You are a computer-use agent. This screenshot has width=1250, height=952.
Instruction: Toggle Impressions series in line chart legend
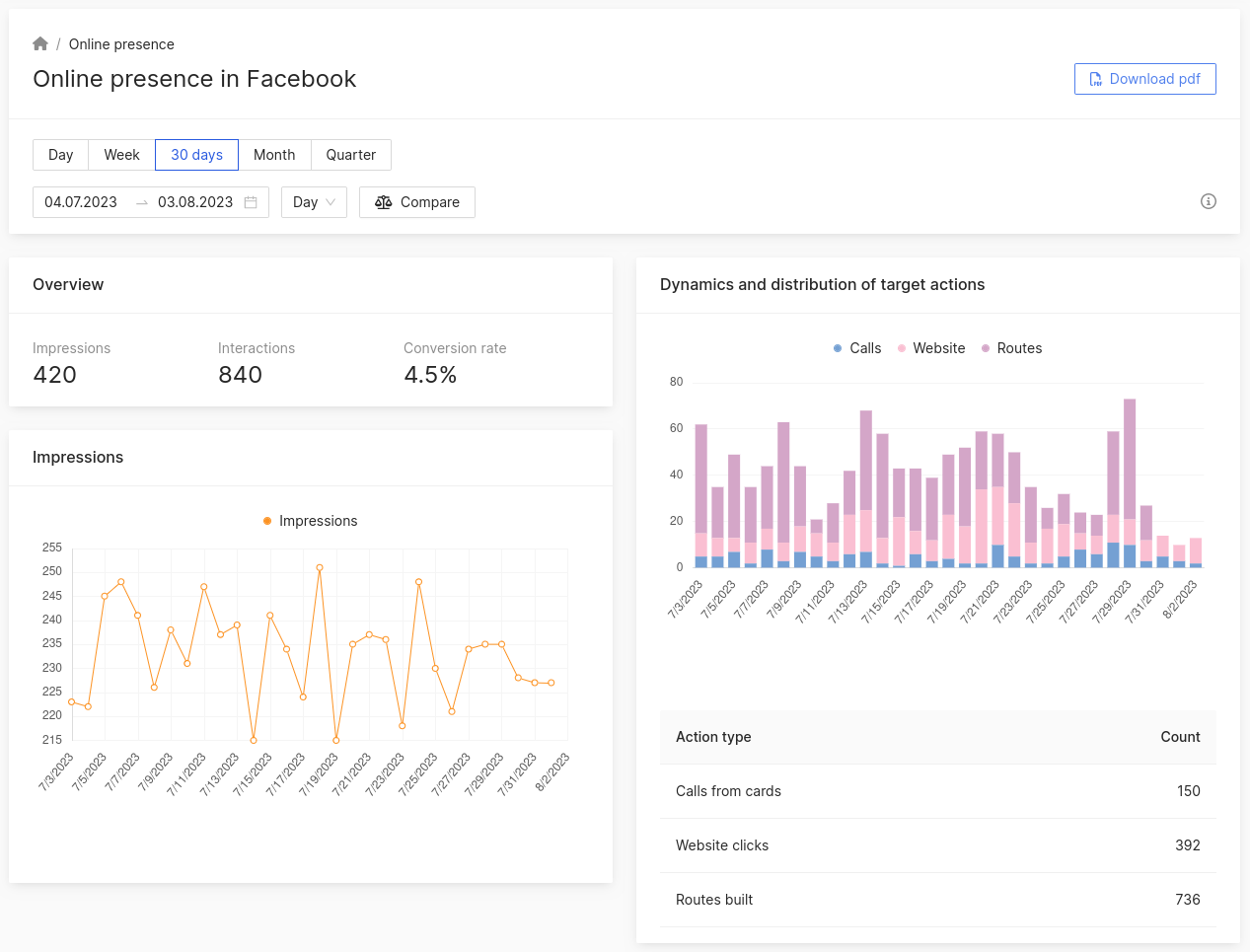tap(310, 521)
